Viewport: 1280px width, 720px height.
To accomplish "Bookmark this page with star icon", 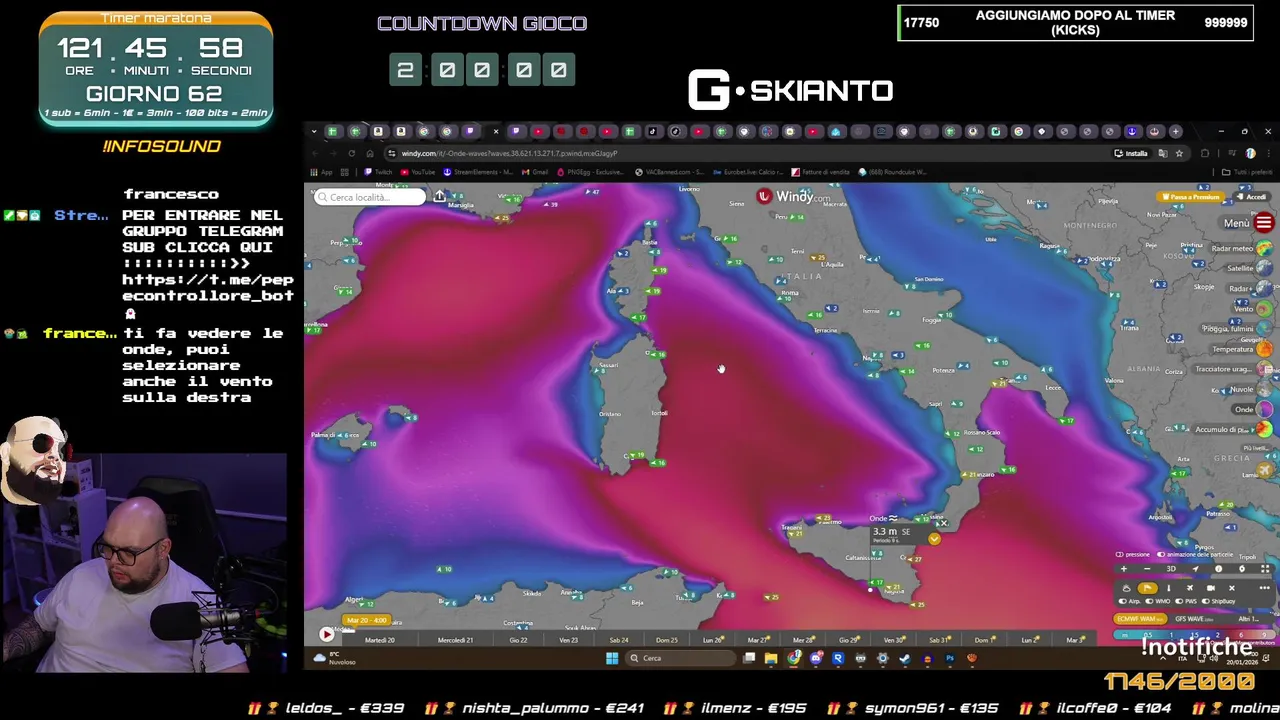I will [x=1179, y=153].
